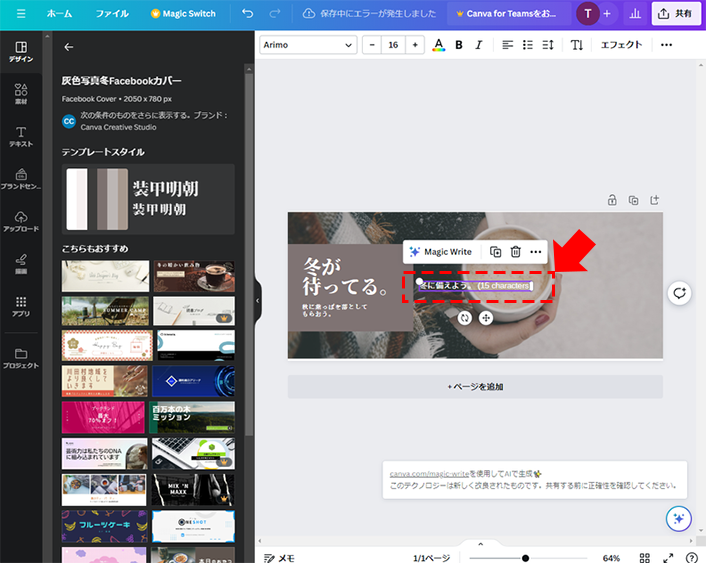Add a new page via top-right icon

(x=655, y=200)
